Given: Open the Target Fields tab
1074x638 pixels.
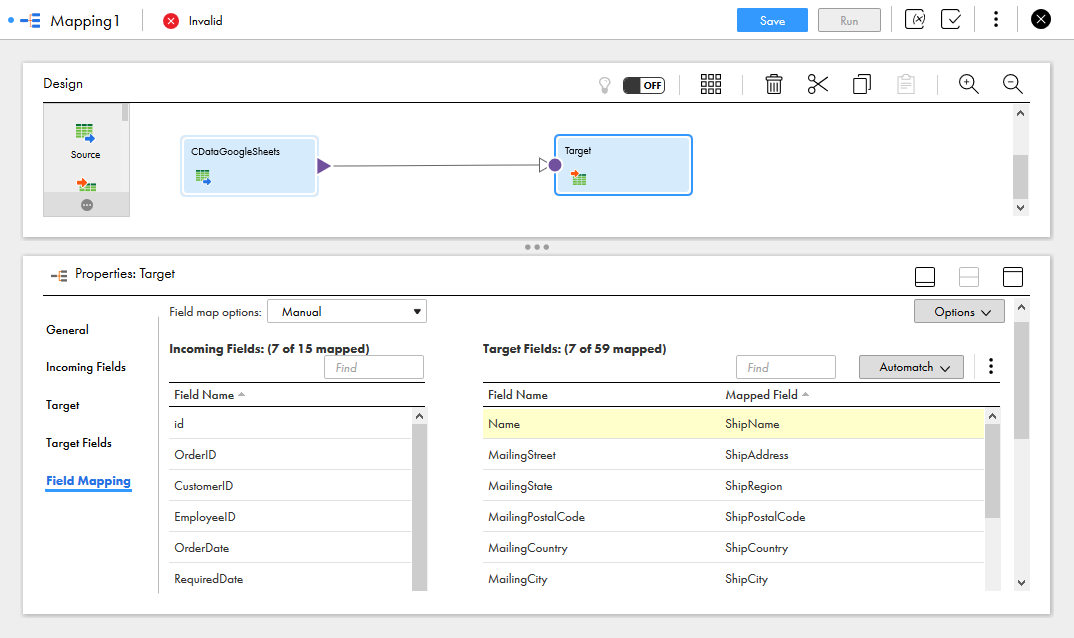Looking at the screenshot, I should click(x=79, y=443).
